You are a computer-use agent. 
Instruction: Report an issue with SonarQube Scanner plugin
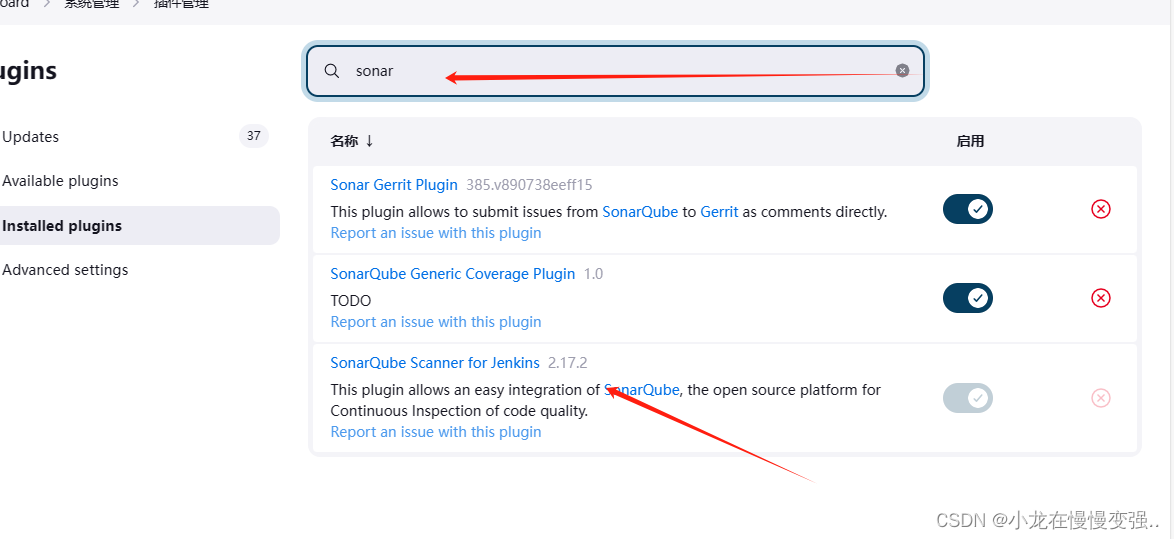click(x=436, y=432)
